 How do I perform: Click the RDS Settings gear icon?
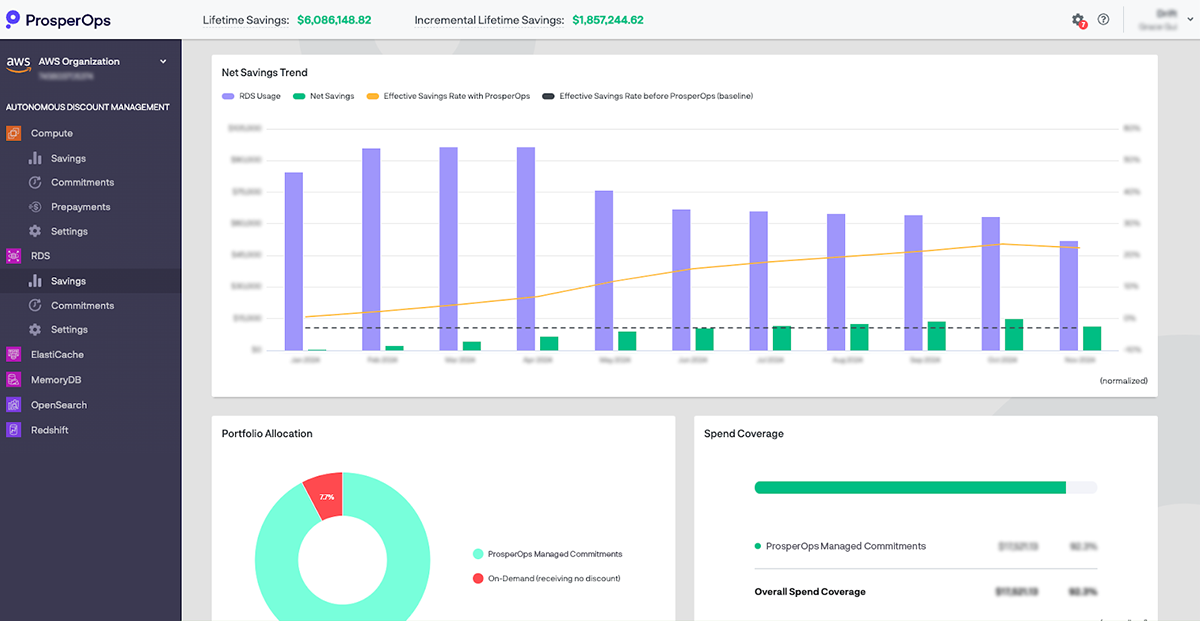coord(35,329)
